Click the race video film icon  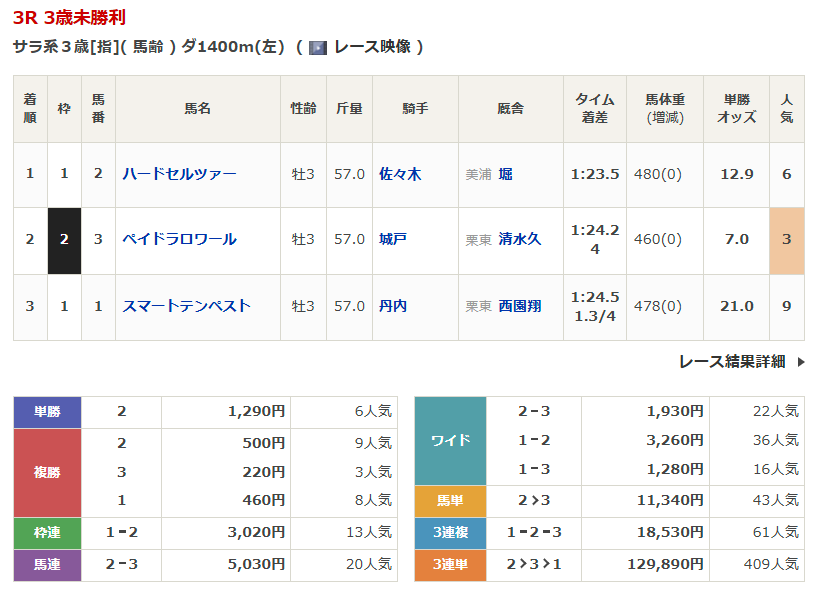tap(318, 47)
